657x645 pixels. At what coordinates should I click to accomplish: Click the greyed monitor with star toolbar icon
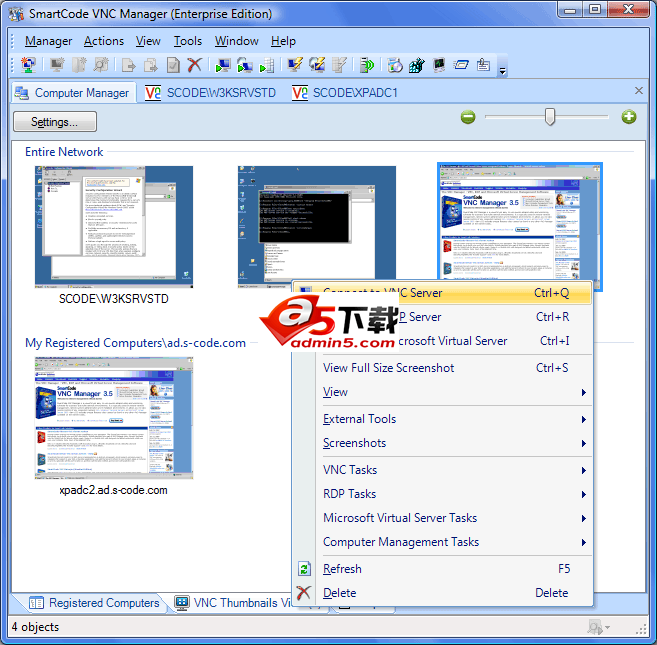(x=57, y=65)
